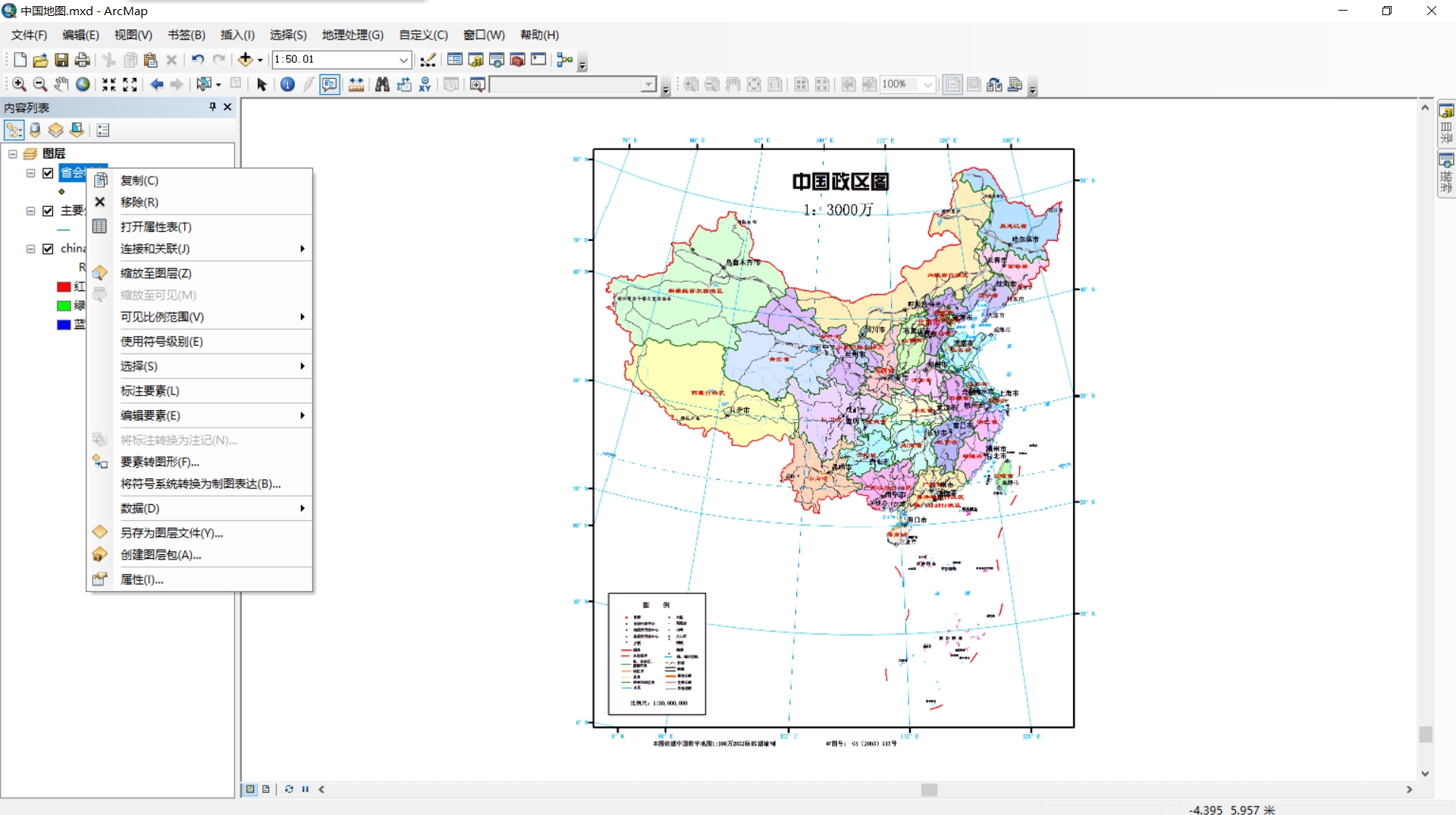The height and width of the screenshot is (815, 1456).
Task: Uncheck the 主要 layer visibility checkbox
Action: tap(48, 211)
